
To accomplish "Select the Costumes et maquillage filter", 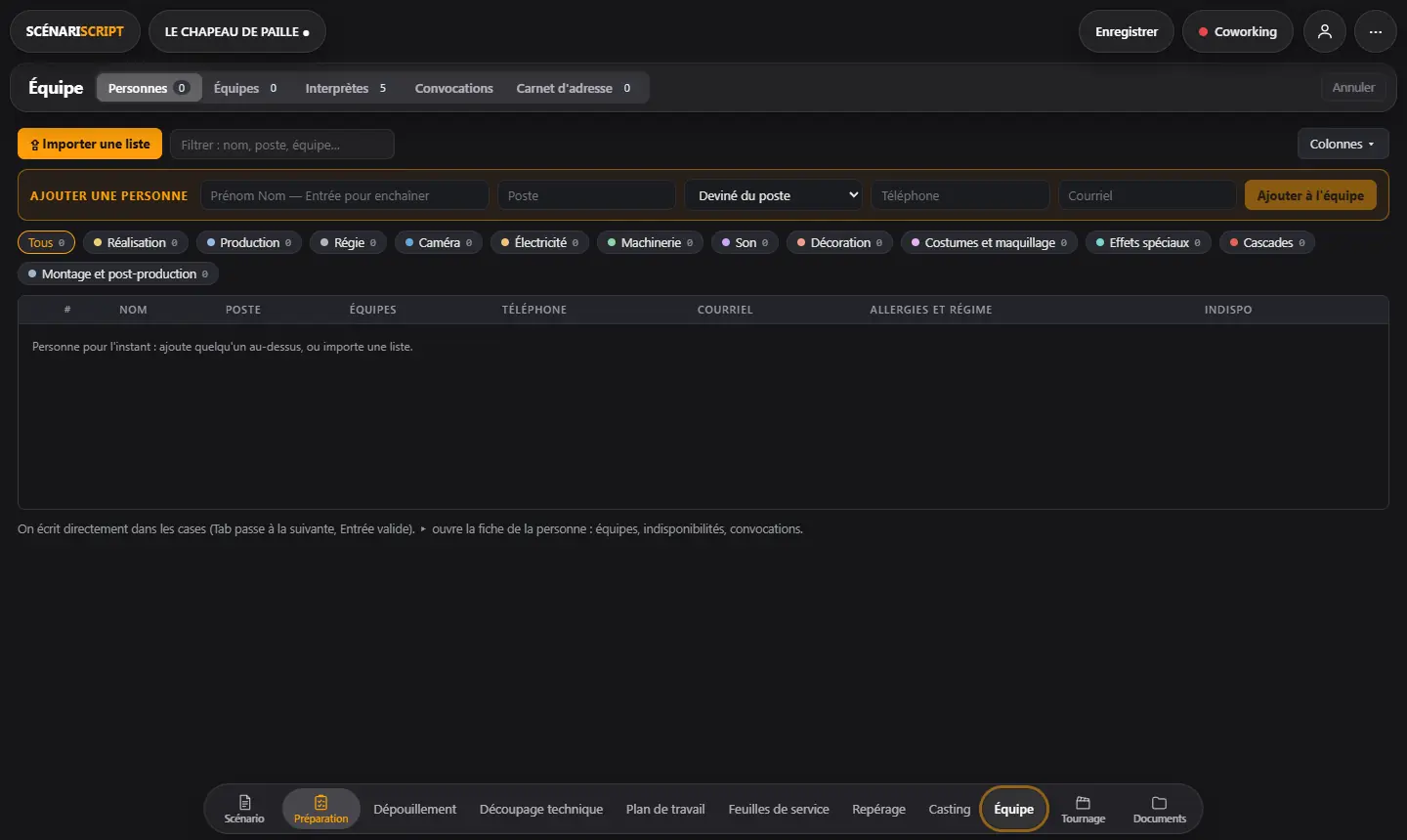I will point(990,242).
